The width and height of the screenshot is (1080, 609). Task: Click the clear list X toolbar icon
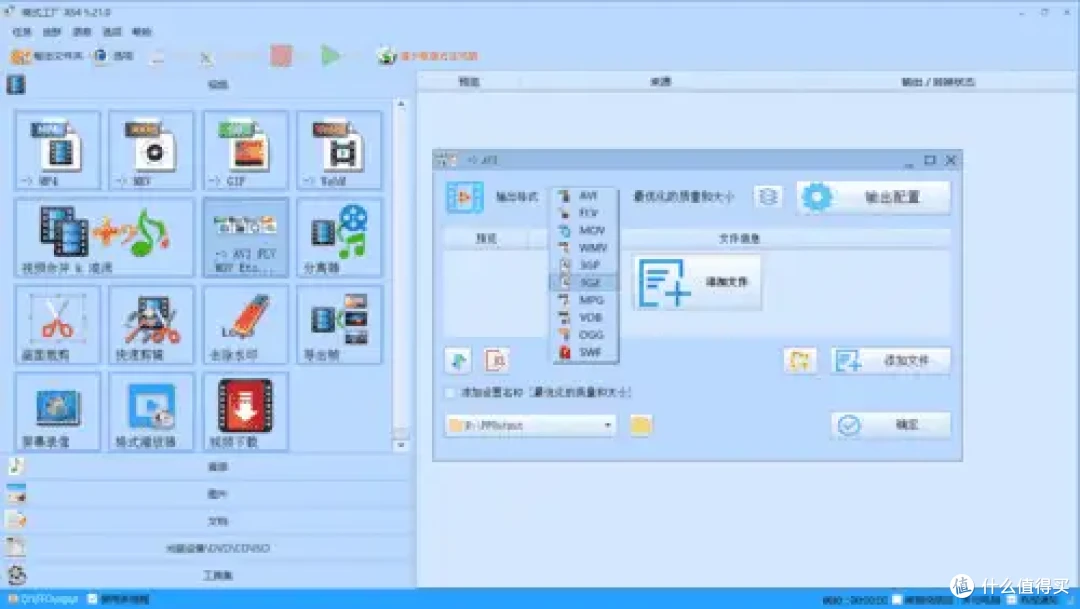click(x=206, y=59)
